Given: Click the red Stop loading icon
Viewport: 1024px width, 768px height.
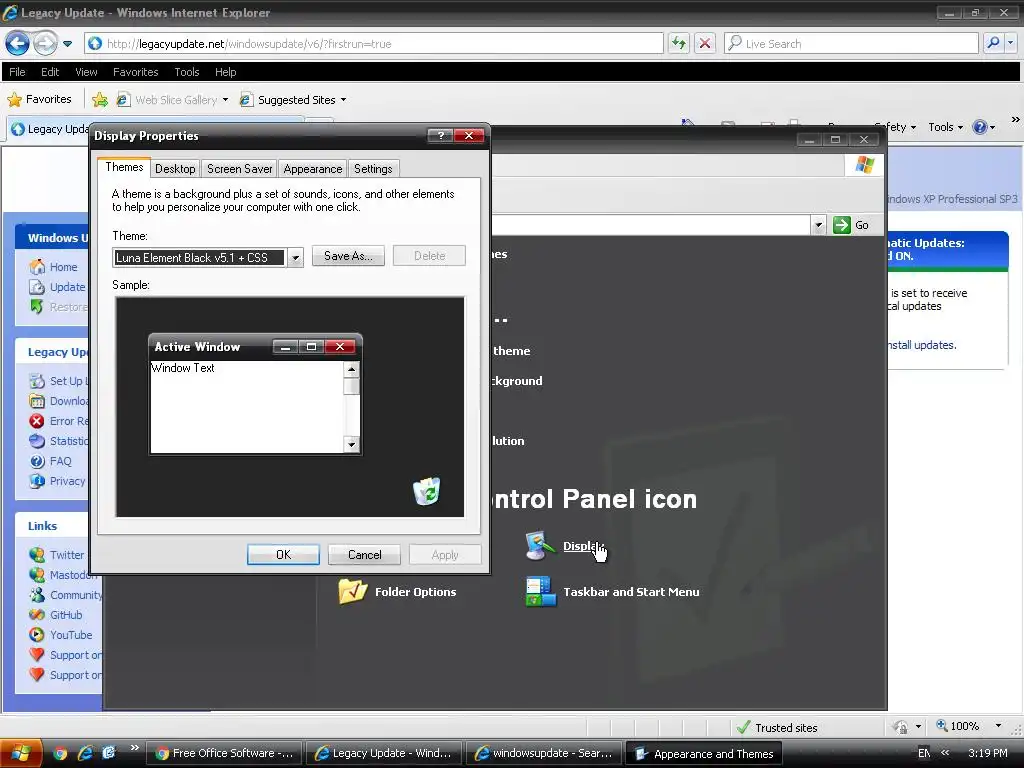Looking at the screenshot, I should pos(705,44).
